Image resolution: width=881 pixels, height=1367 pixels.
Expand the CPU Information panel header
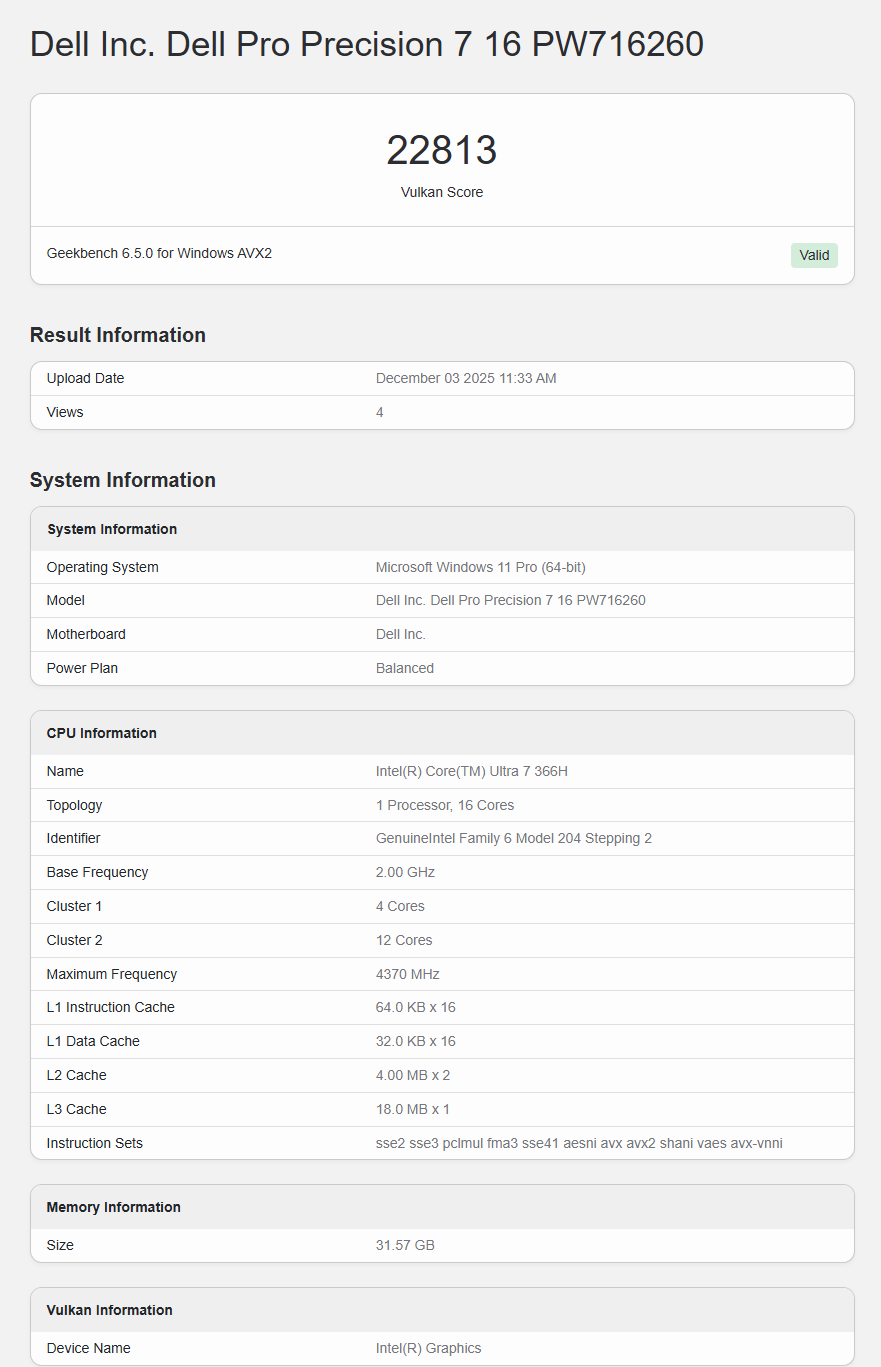point(101,732)
